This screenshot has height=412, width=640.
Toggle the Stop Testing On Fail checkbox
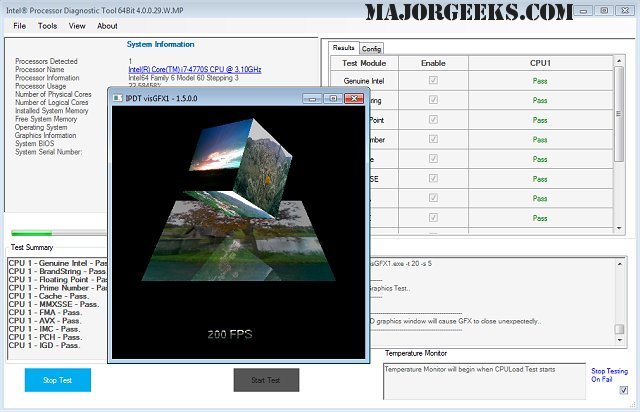point(624,390)
